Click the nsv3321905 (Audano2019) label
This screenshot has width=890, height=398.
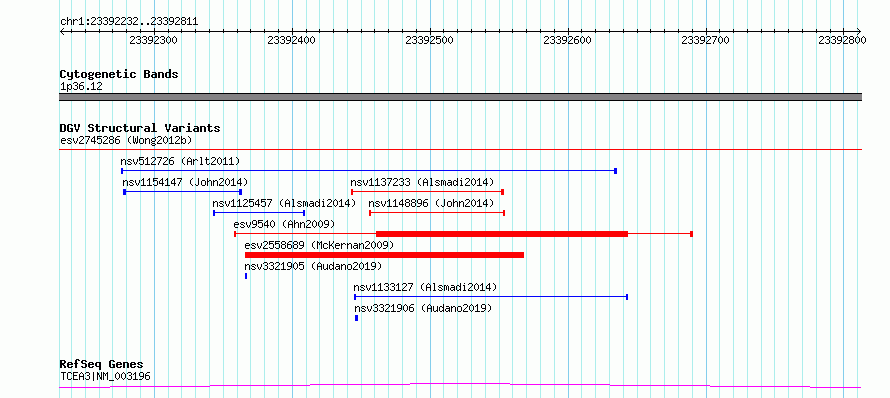tap(313, 266)
